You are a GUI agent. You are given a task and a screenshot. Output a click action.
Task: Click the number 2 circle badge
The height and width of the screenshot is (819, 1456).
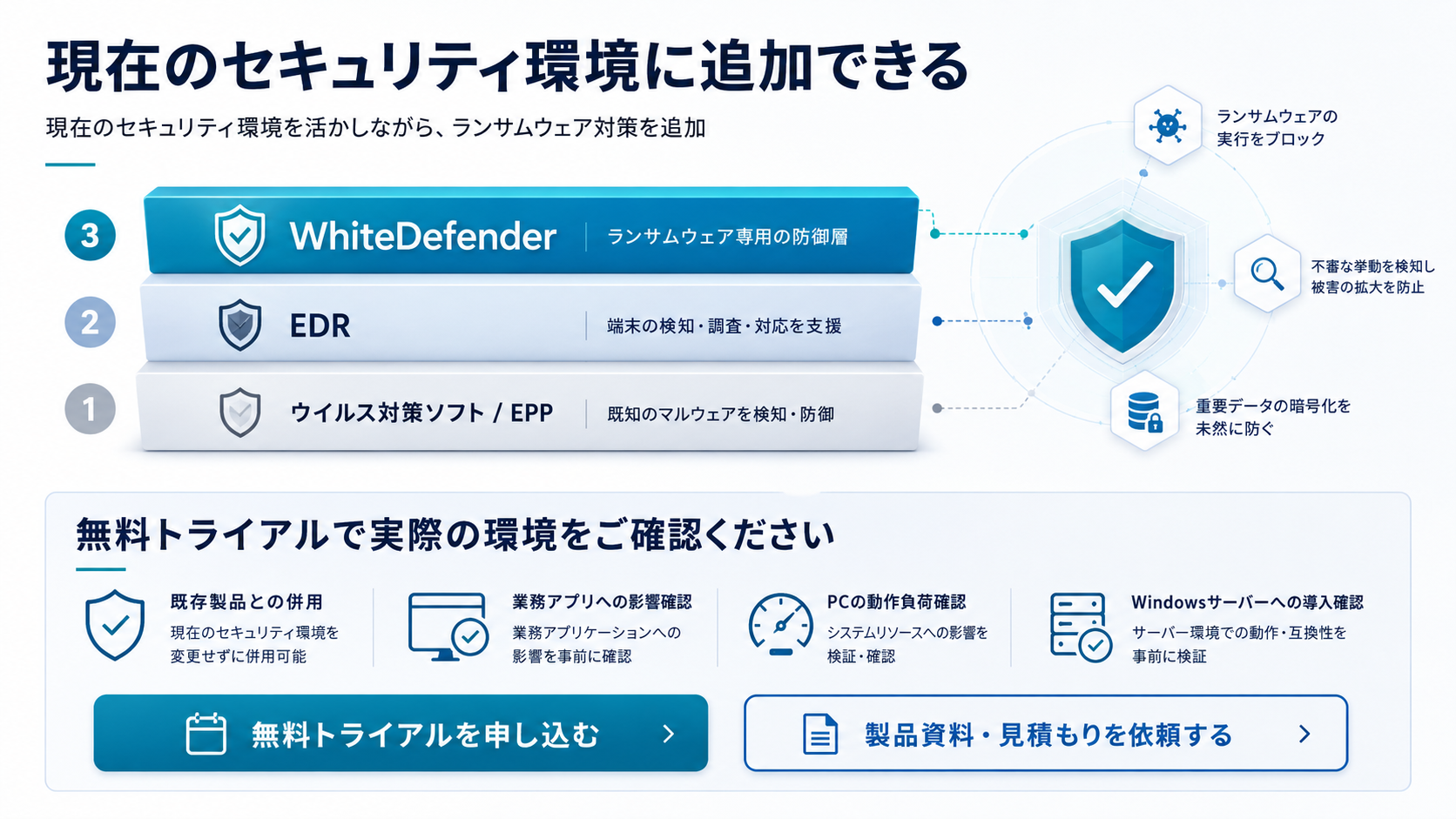point(90,322)
